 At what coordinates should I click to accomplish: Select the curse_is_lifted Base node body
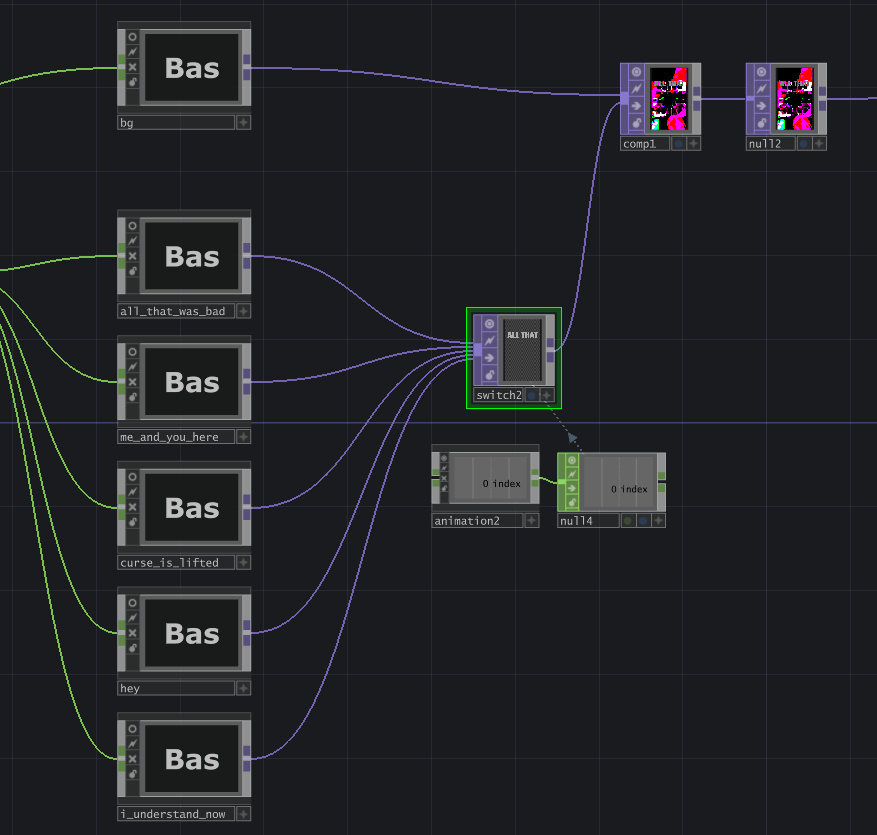[192, 508]
